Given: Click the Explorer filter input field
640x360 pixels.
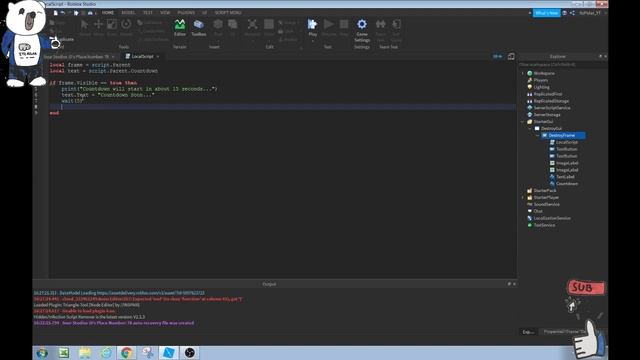Looking at the screenshot, I should [562, 64].
